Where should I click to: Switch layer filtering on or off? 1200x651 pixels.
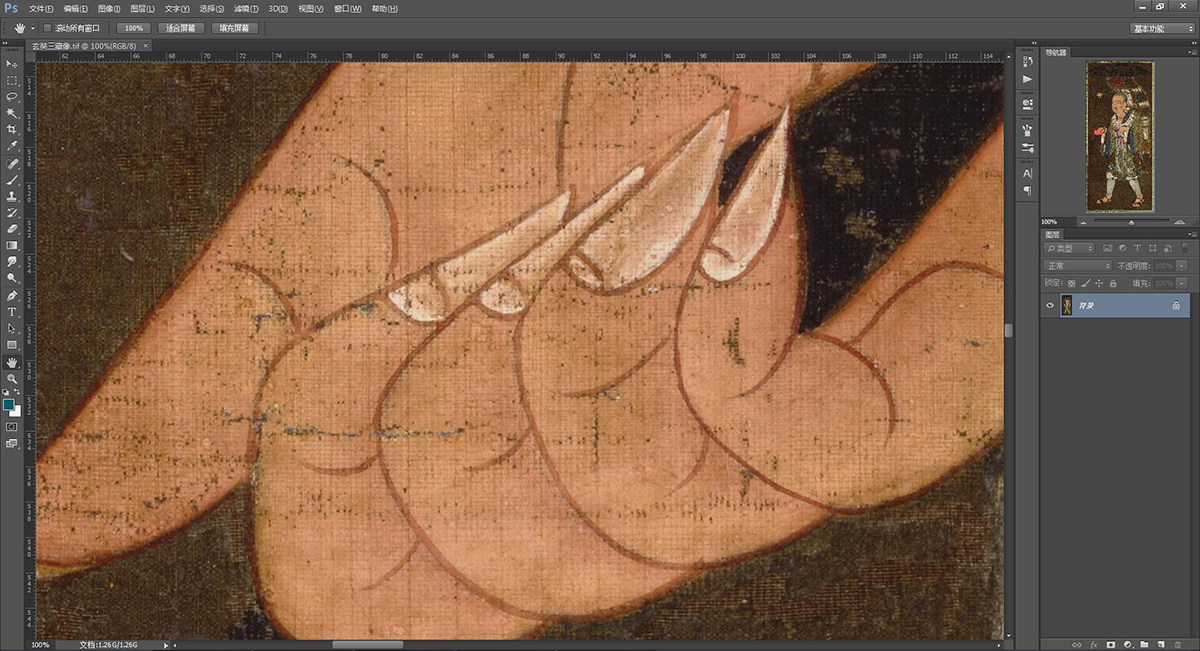[x=1184, y=248]
